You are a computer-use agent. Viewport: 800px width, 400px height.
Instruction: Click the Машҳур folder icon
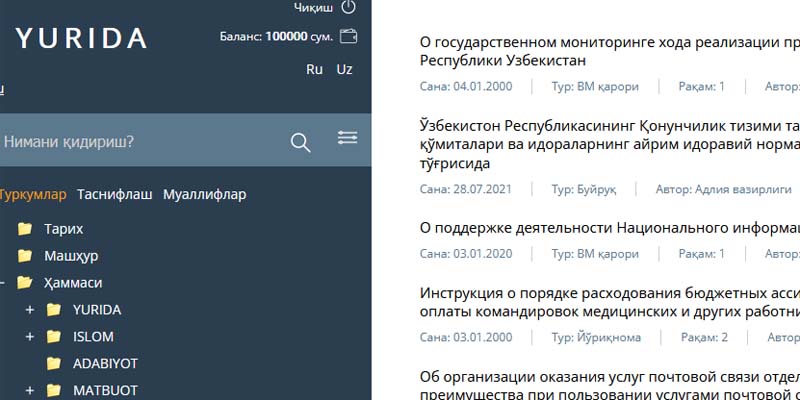coord(24,256)
